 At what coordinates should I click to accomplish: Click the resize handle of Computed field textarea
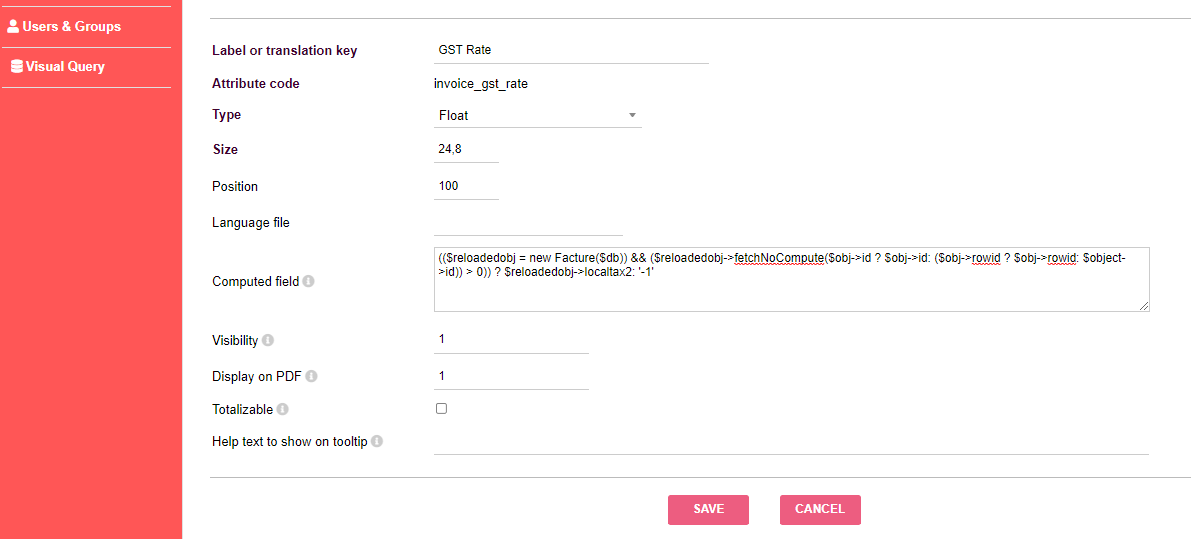coord(1144,306)
